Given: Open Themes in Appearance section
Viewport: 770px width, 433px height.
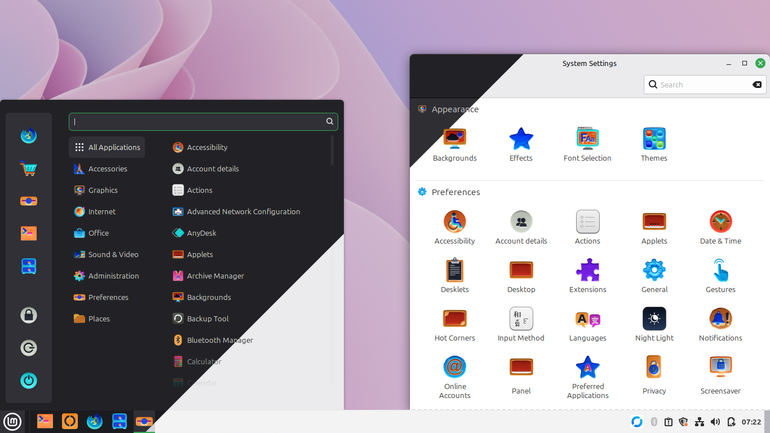Looking at the screenshot, I should (x=654, y=144).
